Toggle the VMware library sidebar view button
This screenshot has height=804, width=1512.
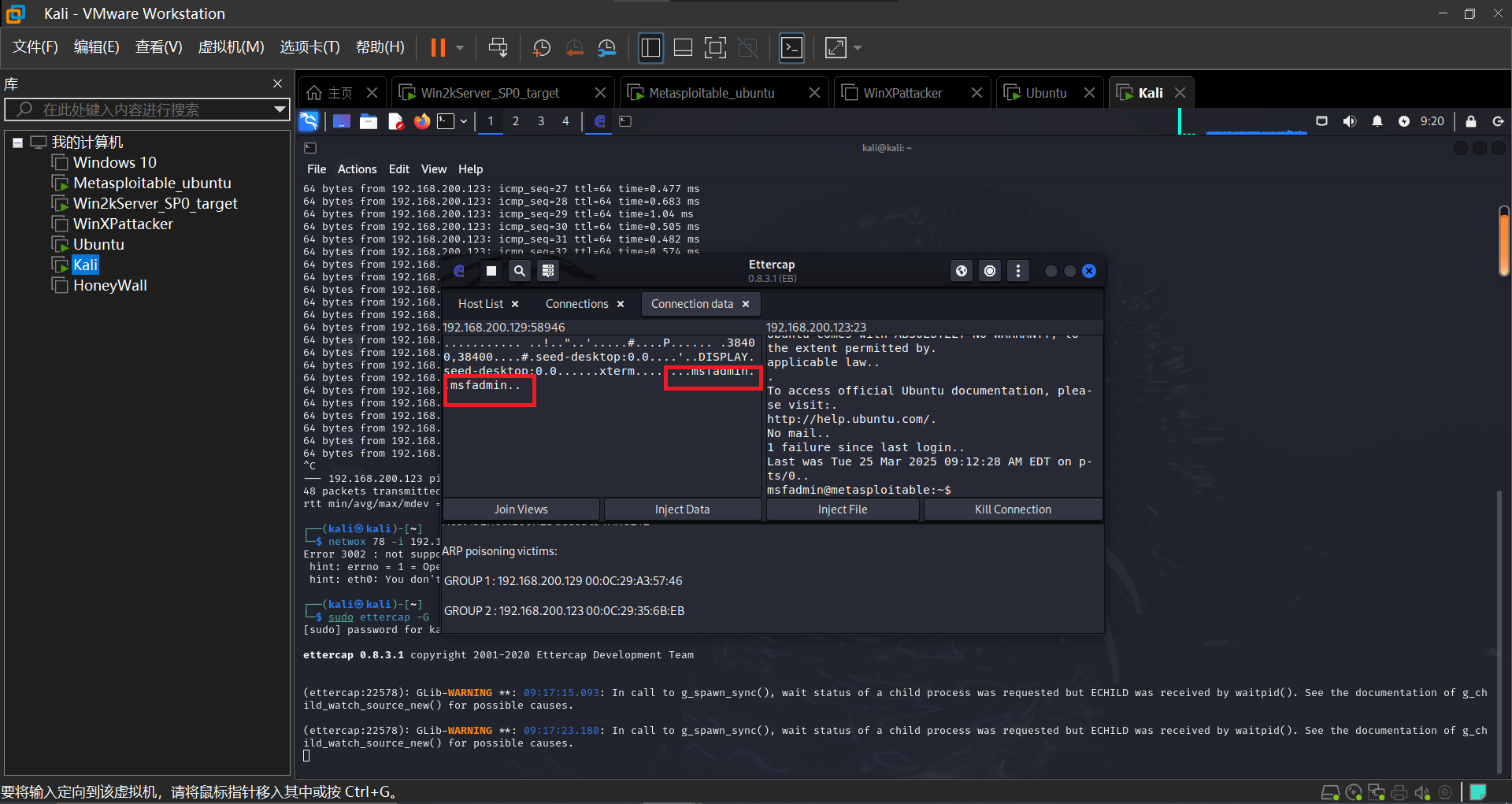pyautogui.click(x=650, y=48)
